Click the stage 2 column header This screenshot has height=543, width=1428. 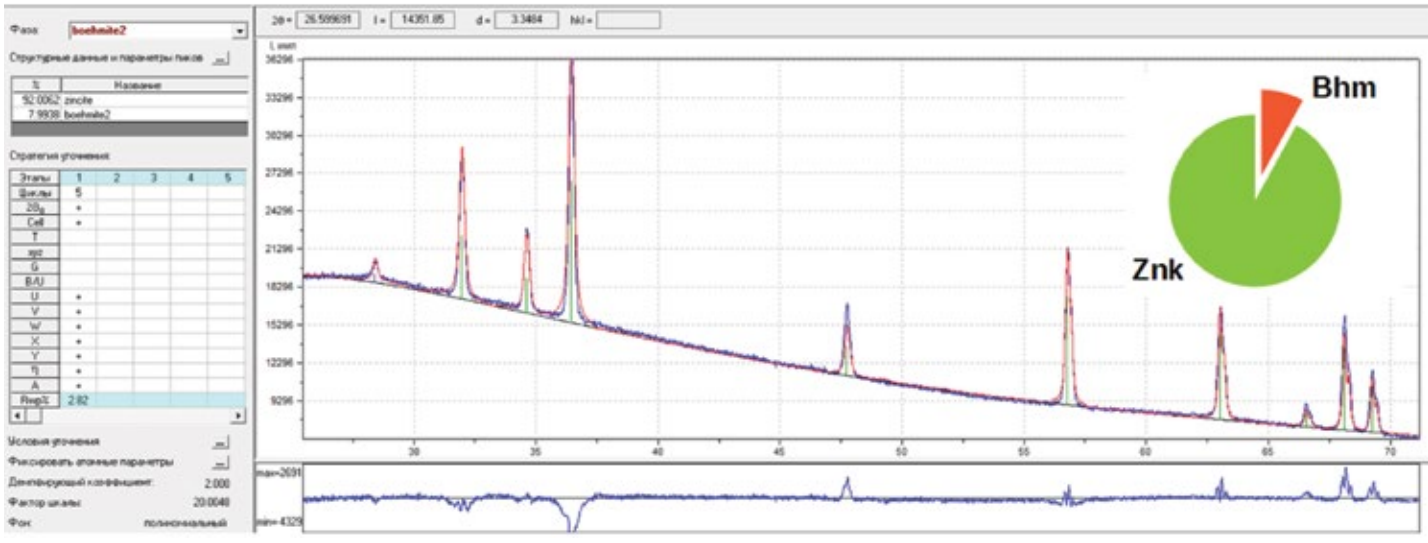pyautogui.click(x=115, y=177)
